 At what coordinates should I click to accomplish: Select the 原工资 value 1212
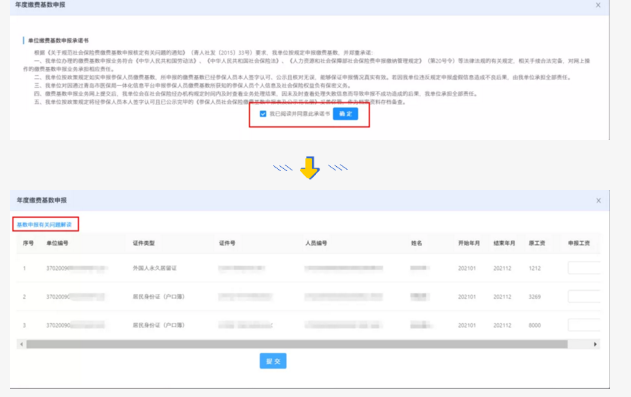(x=534, y=268)
